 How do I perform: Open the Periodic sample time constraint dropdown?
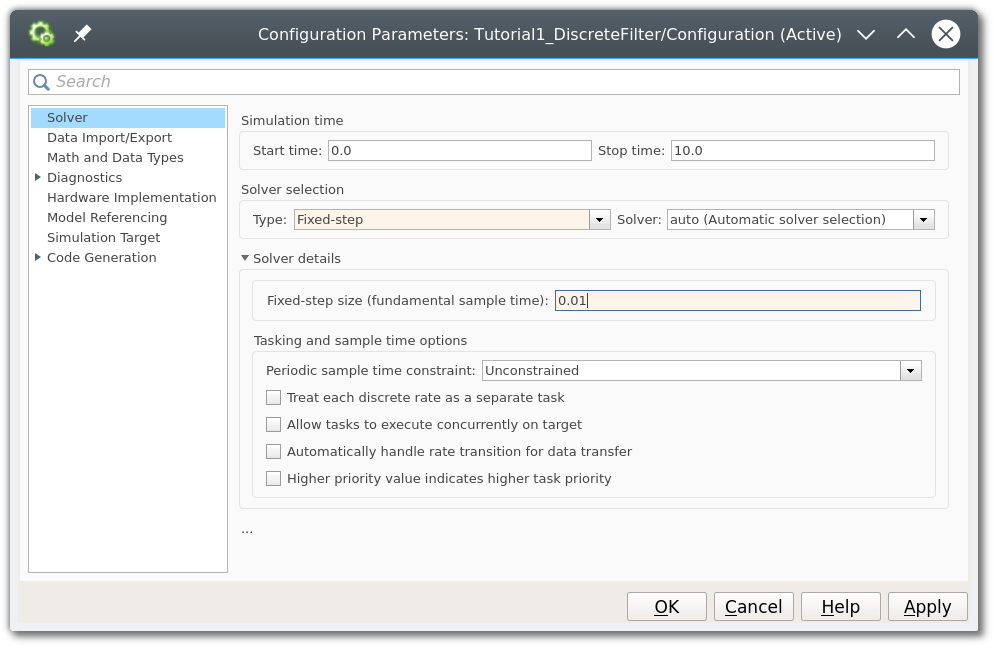(x=910, y=370)
